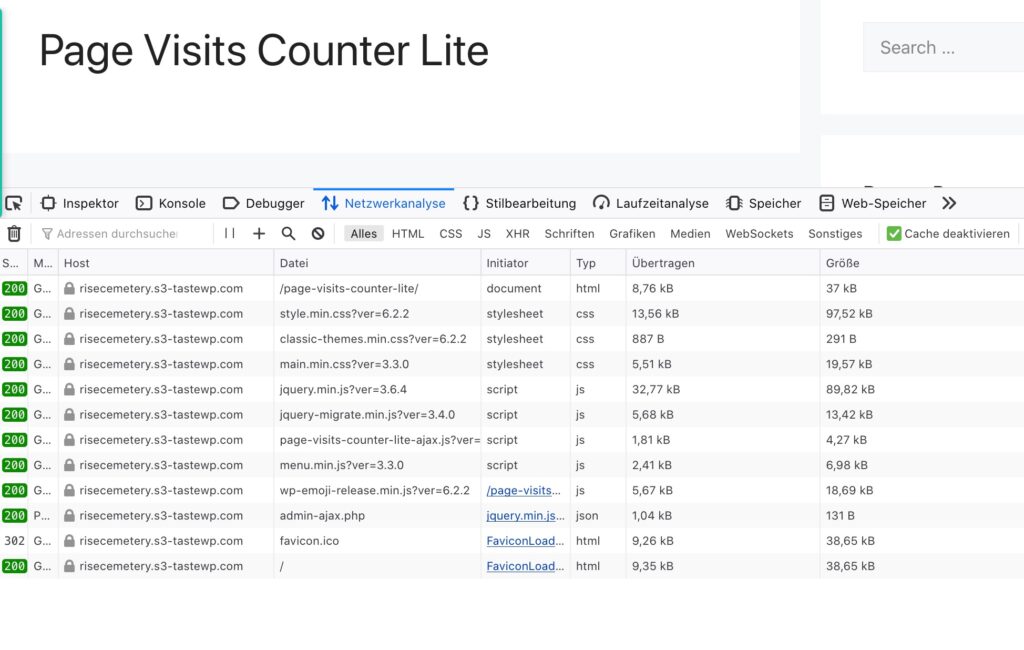
Task: Click the 97,52 kB size value
Action: pyautogui.click(x=849, y=314)
